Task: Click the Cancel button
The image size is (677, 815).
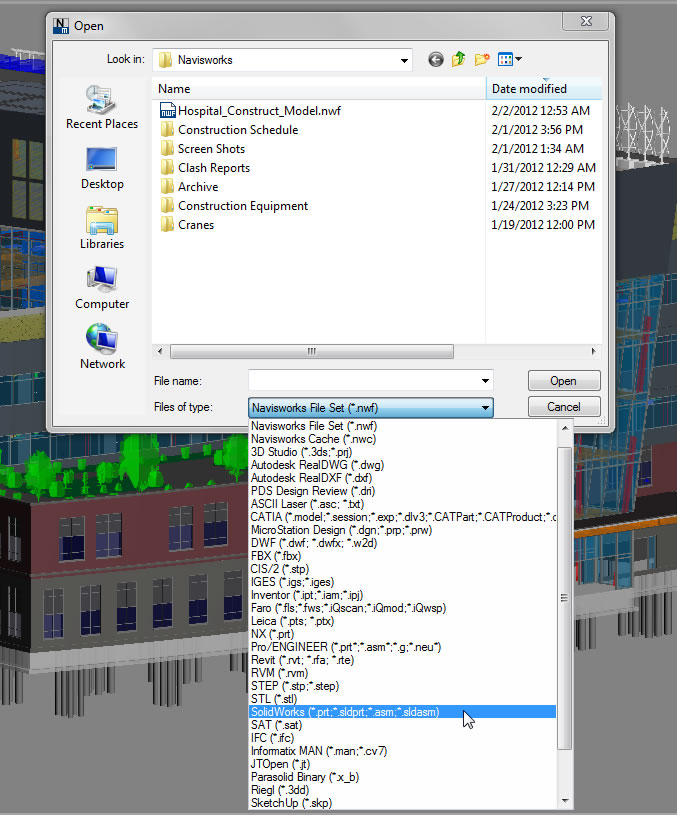Action: coord(564,407)
